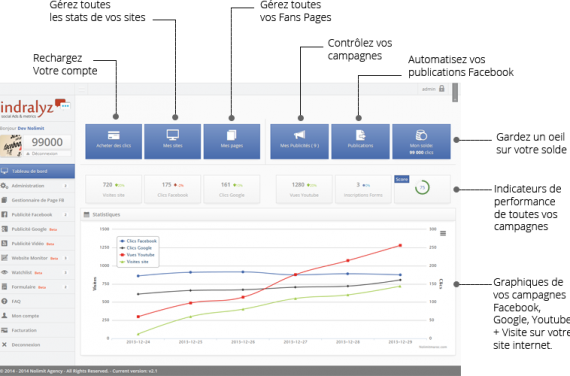Open Mes Publicités megaphone tile

click(300, 141)
